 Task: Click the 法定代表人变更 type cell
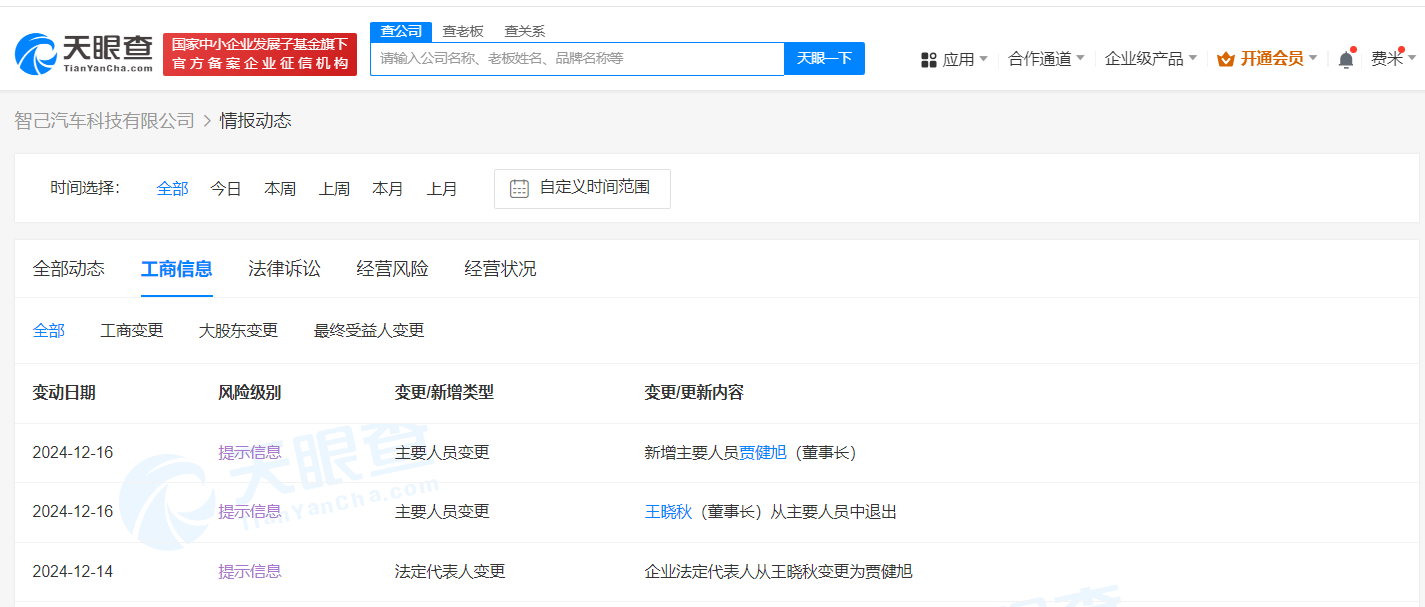tap(450, 571)
